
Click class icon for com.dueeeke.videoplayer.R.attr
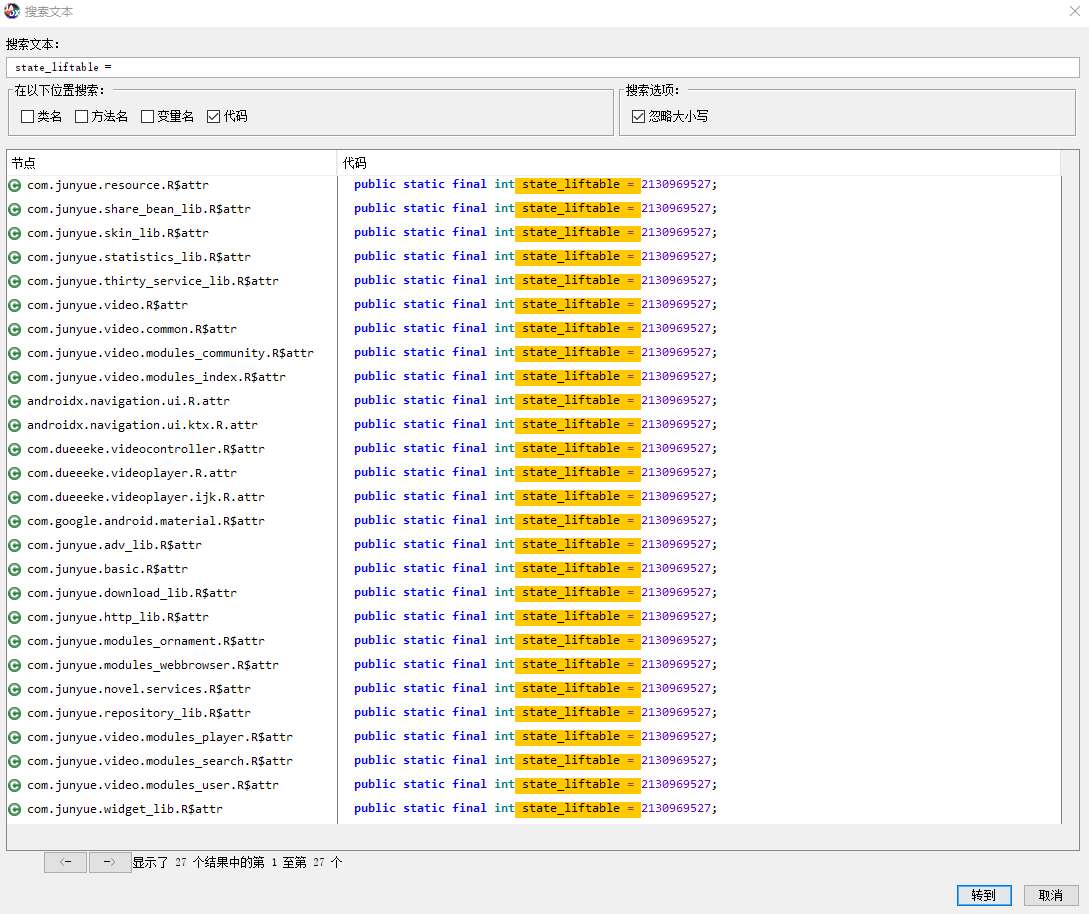[x=15, y=474]
